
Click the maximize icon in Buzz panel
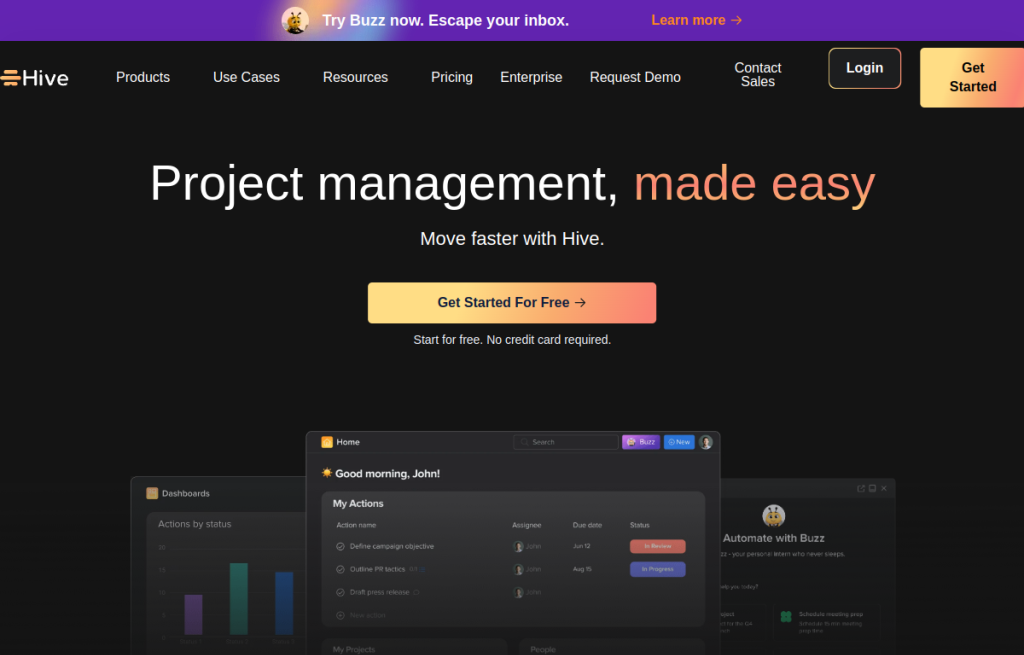[x=872, y=488]
